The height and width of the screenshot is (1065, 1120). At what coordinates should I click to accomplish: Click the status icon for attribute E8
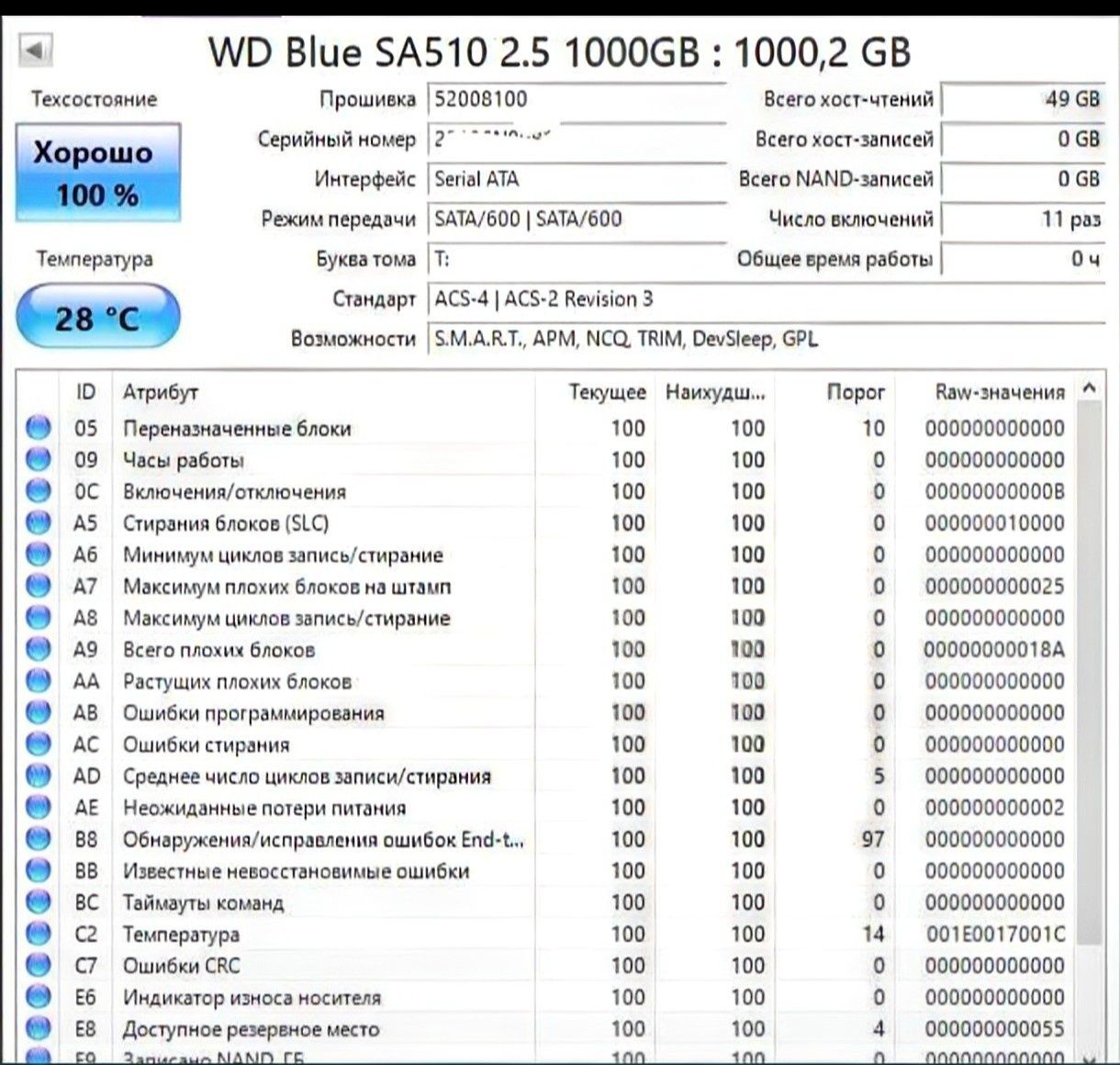(39, 1029)
